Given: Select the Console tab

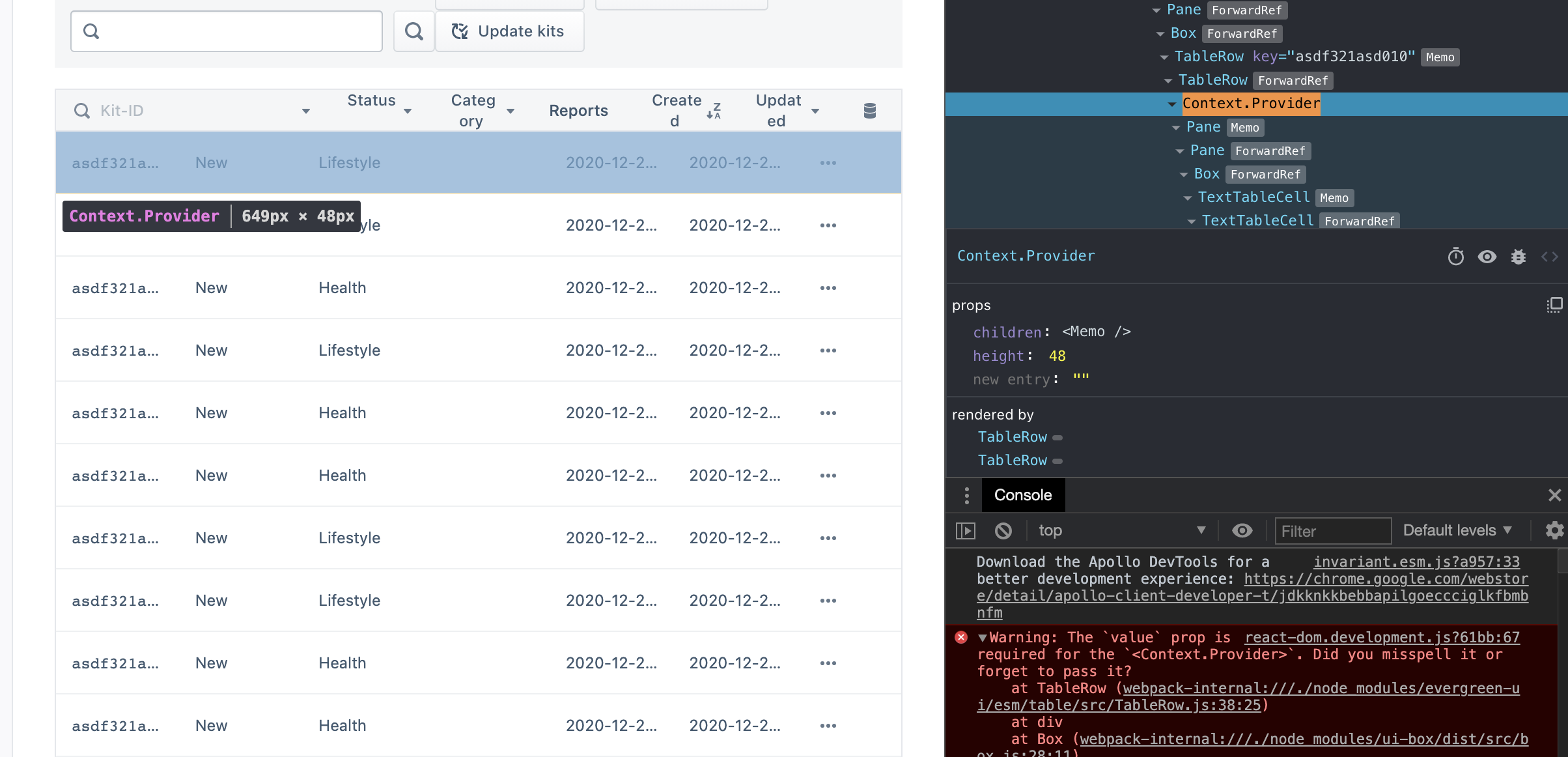Looking at the screenshot, I should click(1022, 495).
